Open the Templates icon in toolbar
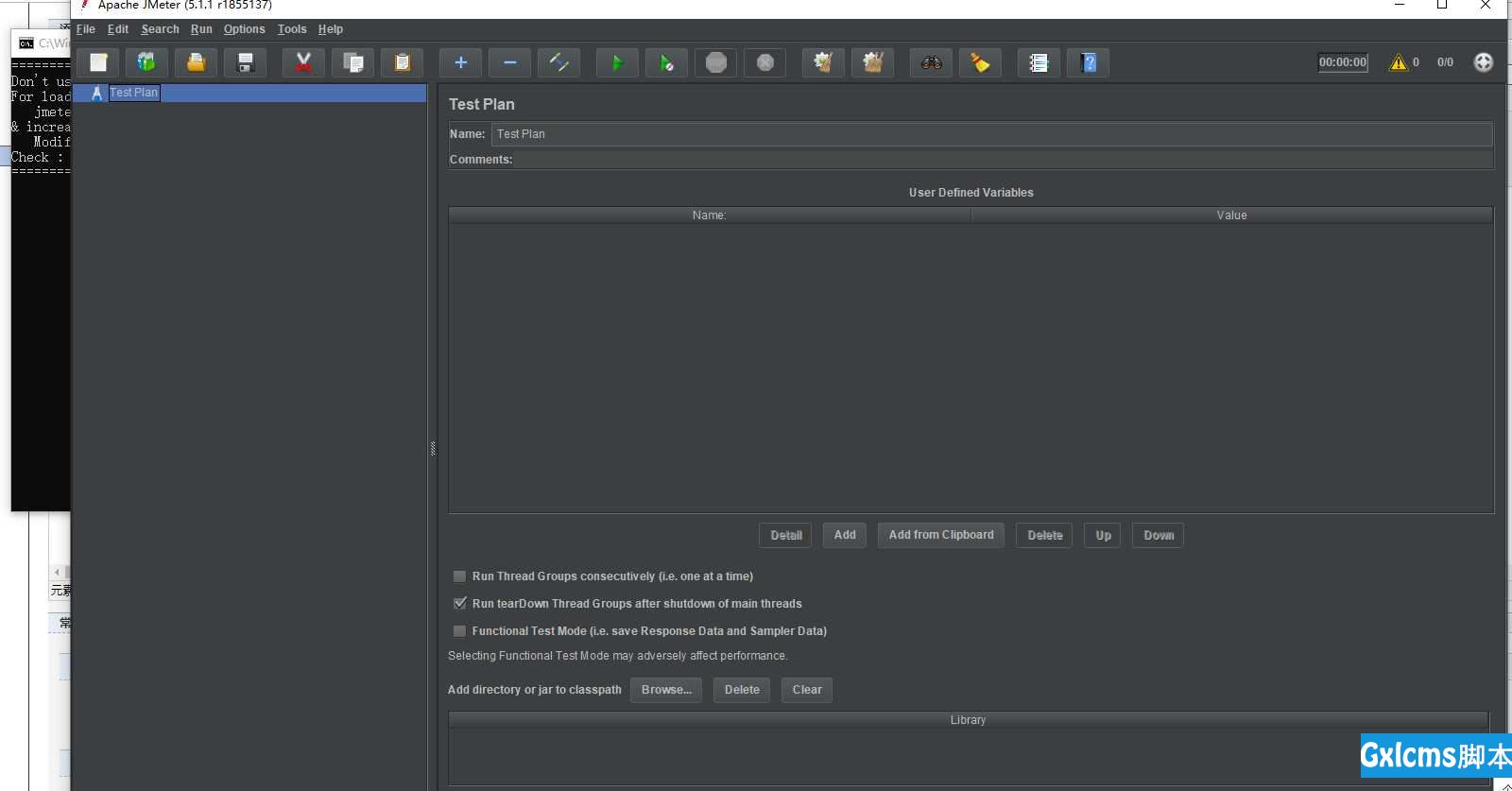 pos(146,62)
